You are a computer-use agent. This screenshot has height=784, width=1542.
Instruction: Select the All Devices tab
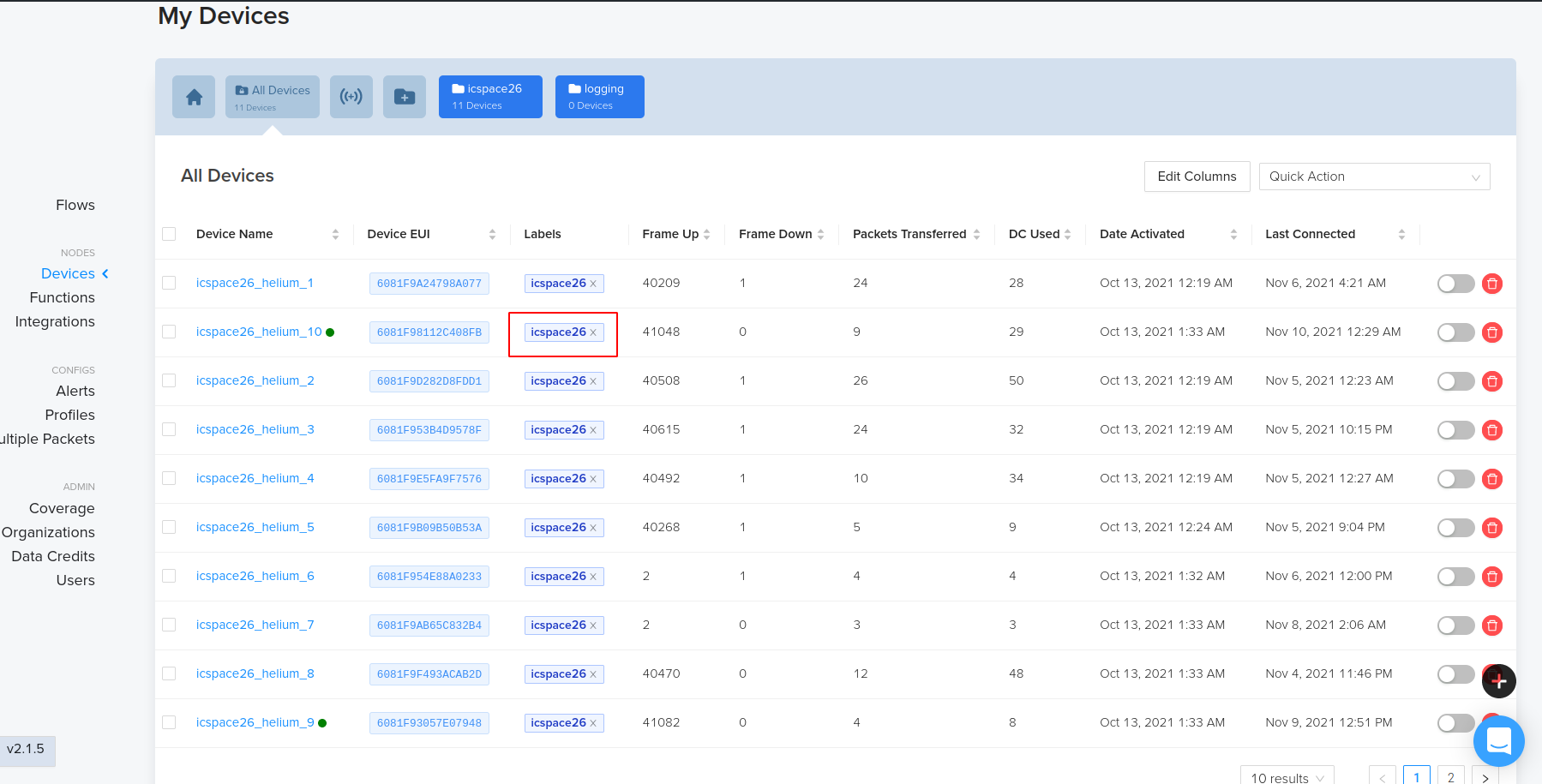273,97
